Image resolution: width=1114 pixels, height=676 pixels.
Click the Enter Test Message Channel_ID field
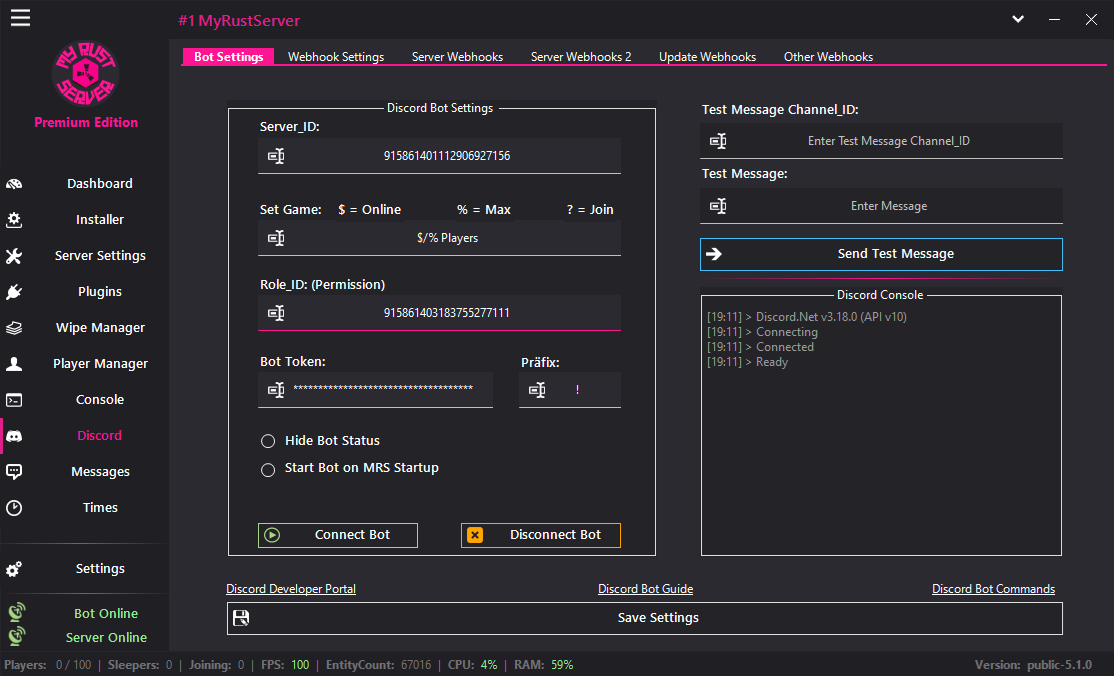click(889, 140)
